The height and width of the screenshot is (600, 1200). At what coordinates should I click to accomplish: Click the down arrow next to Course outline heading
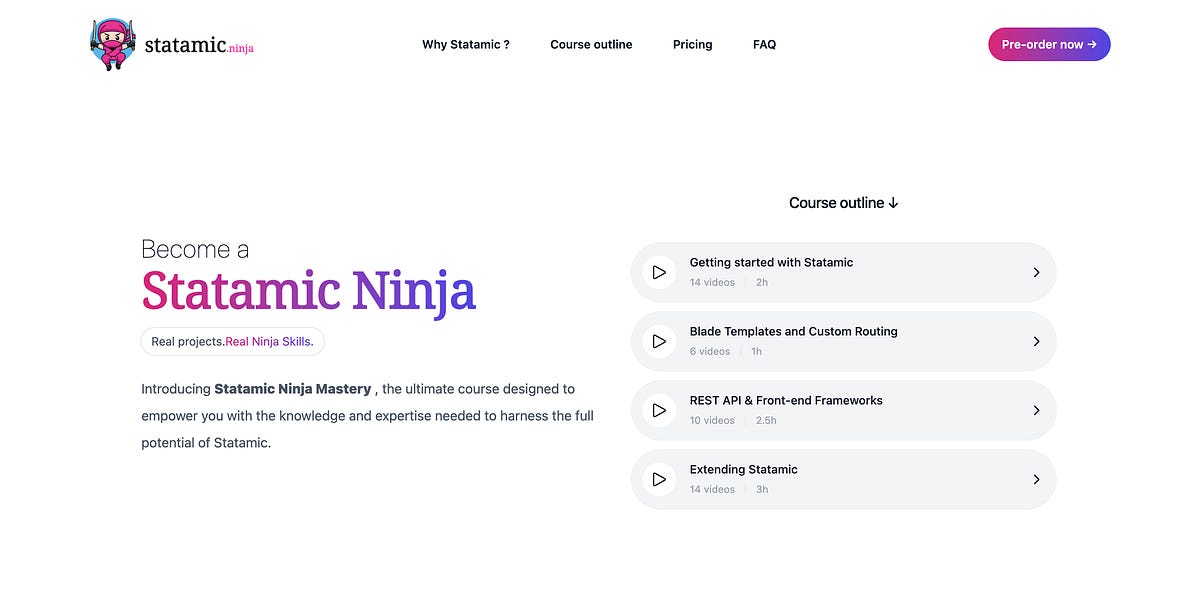[893, 202]
